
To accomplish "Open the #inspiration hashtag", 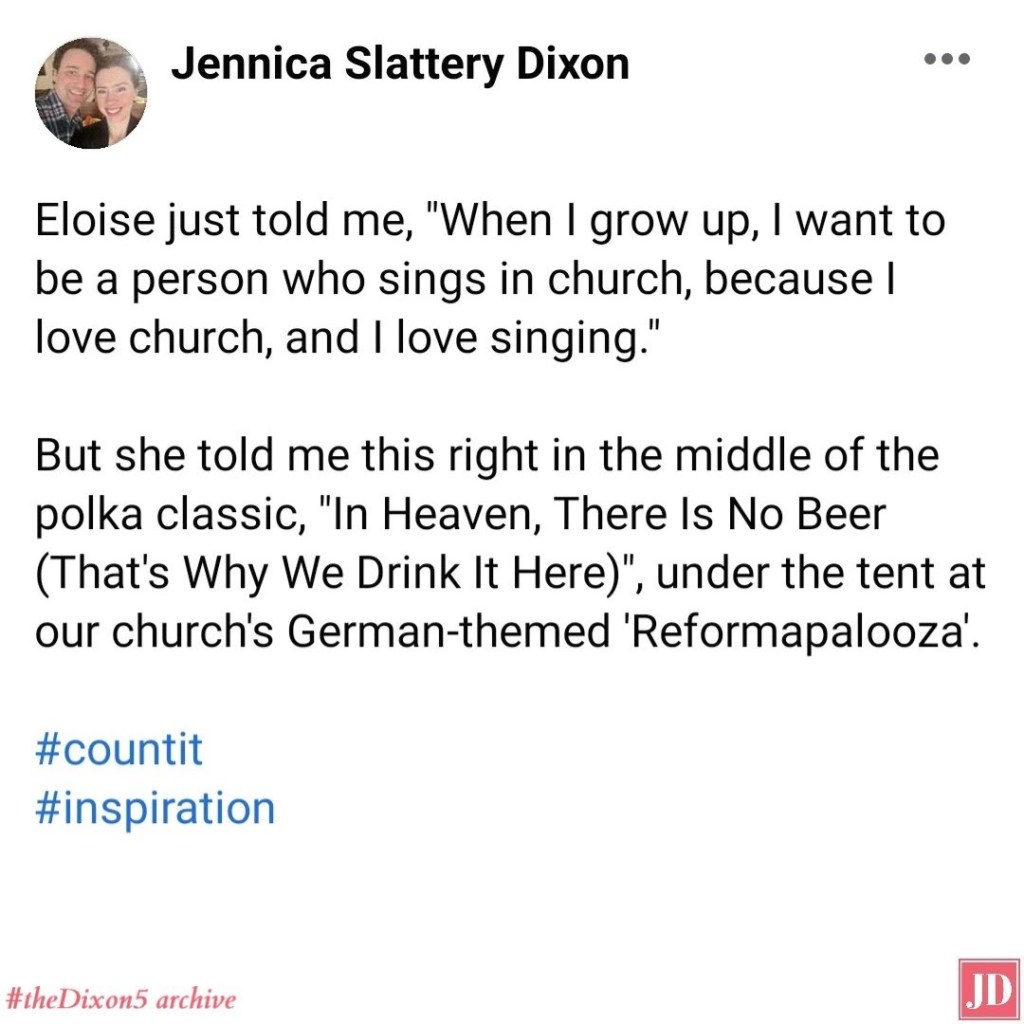I will click(155, 808).
